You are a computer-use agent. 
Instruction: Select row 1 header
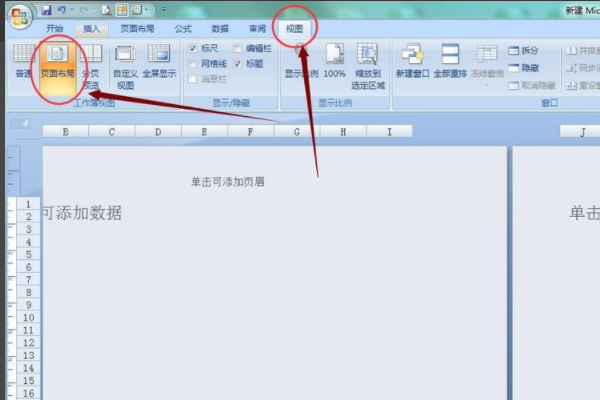click(28, 204)
